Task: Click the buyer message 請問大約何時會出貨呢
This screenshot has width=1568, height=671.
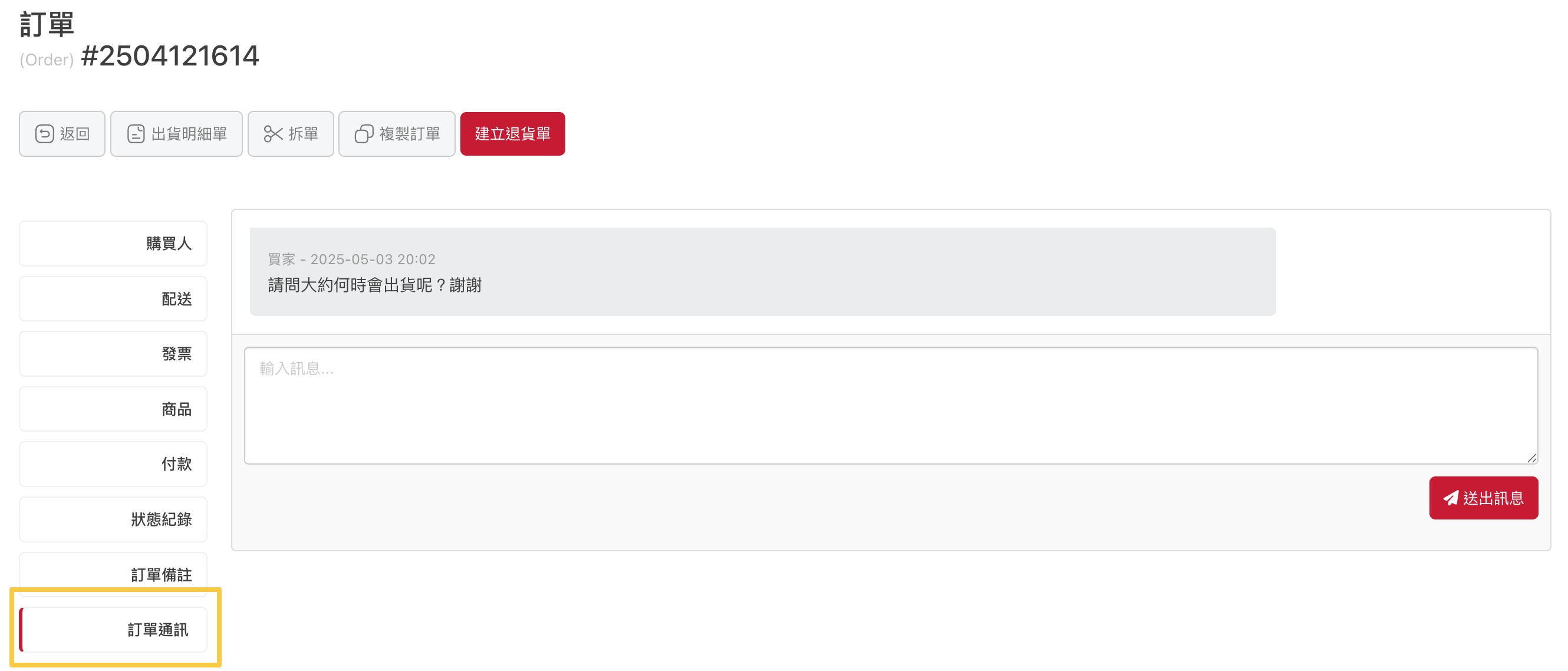Action: click(x=375, y=285)
